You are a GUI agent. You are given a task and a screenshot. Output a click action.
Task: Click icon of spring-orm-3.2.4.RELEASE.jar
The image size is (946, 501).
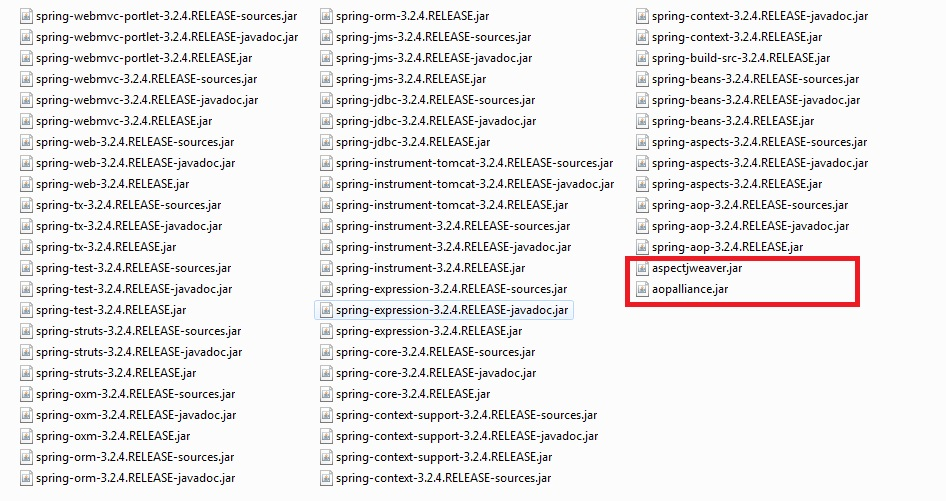[x=326, y=16]
